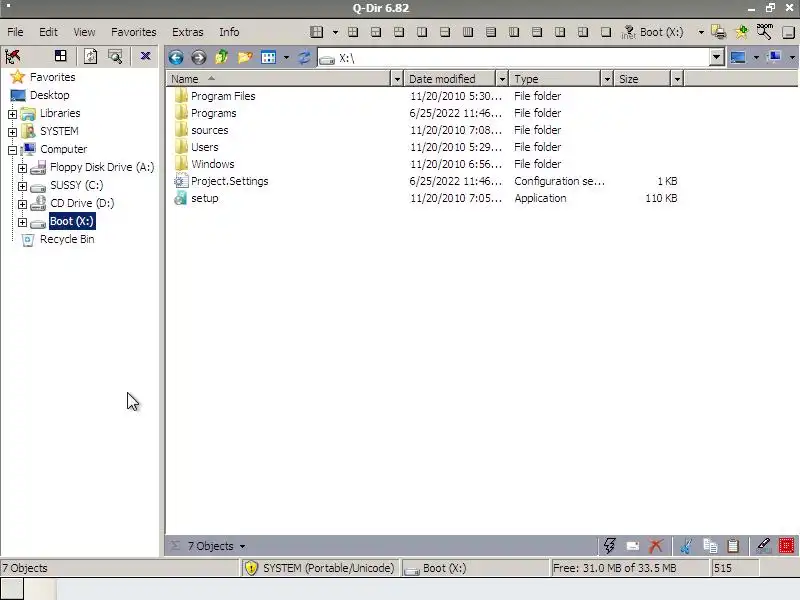Open the zoom magnifier tool
This screenshot has width=800, height=600.
tap(764, 32)
